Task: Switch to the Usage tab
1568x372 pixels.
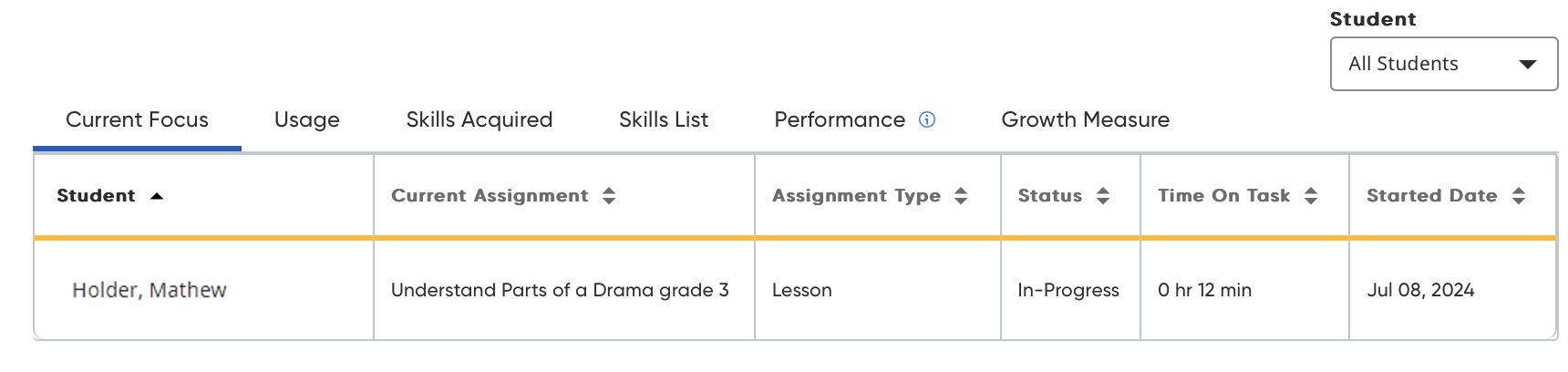Action: pyautogui.click(x=307, y=119)
